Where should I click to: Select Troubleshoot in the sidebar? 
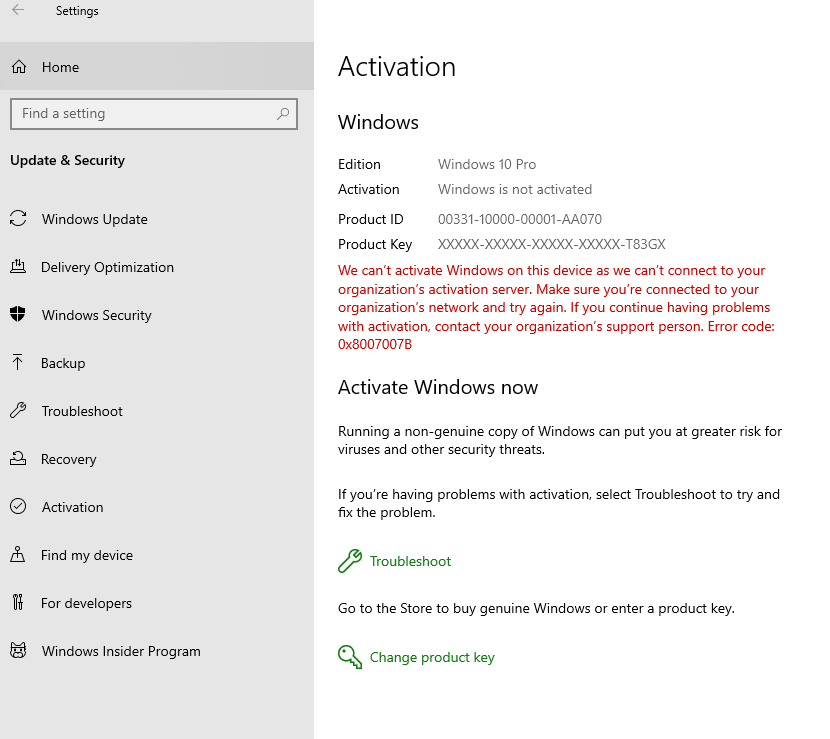click(157, 411)
